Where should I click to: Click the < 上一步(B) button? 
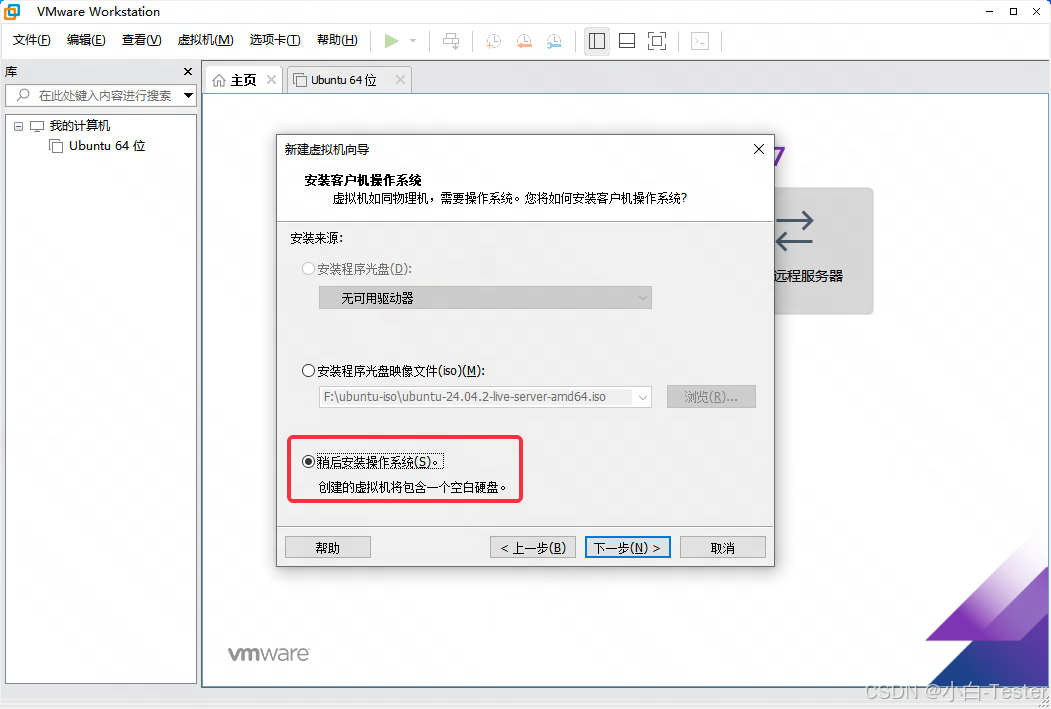tap(533, 547)
